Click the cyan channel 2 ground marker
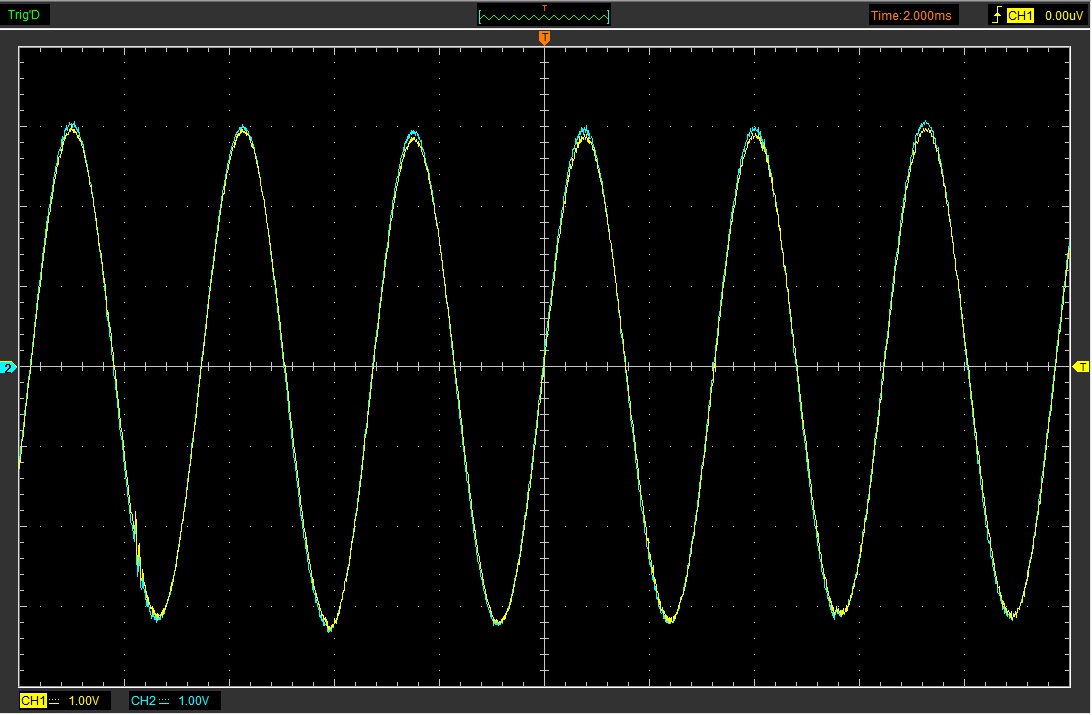The width and height of the screenshot is (1092, 715). (9, 368)
